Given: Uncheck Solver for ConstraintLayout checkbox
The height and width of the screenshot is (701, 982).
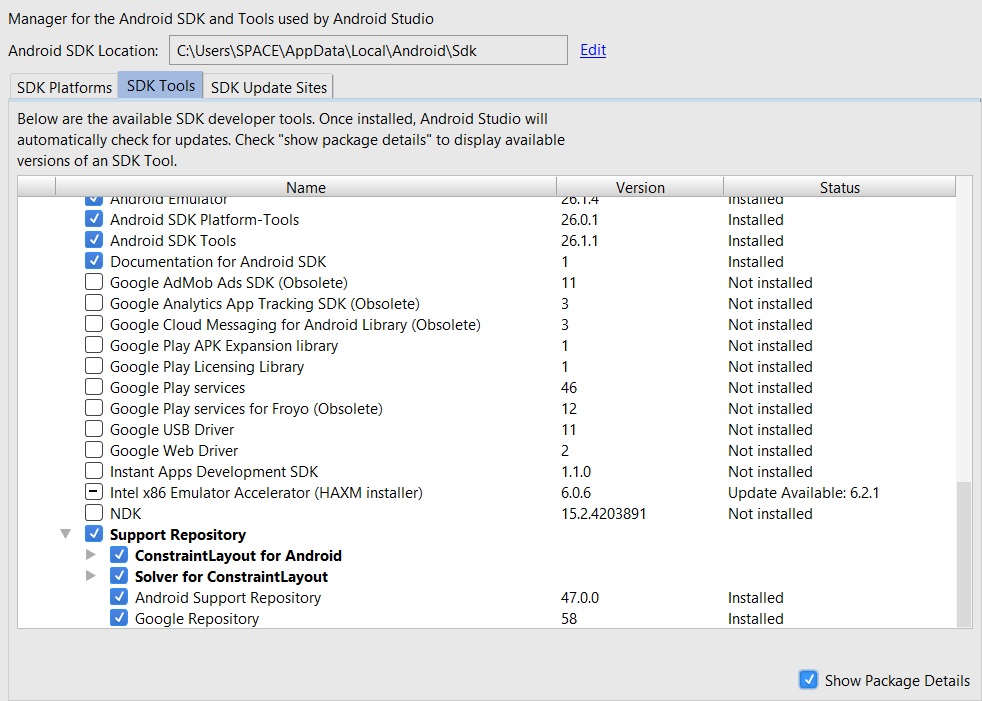Looking at the screenshot, I should [x=119, y=576].
